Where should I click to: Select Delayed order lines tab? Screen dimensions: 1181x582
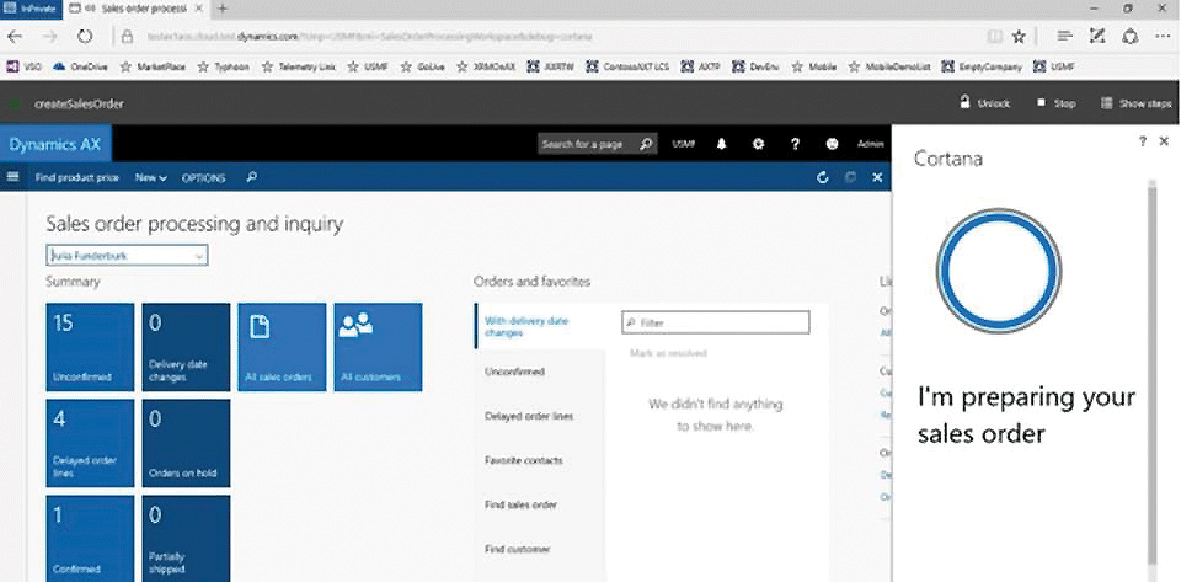(x=540, y=416)
